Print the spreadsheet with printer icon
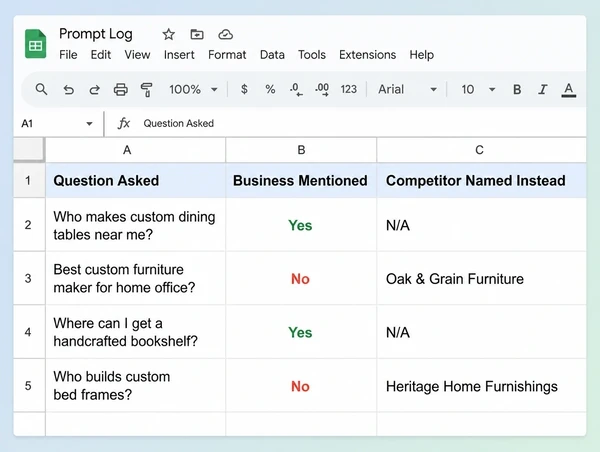The image size is (600, 452). (x=121, y=90)
